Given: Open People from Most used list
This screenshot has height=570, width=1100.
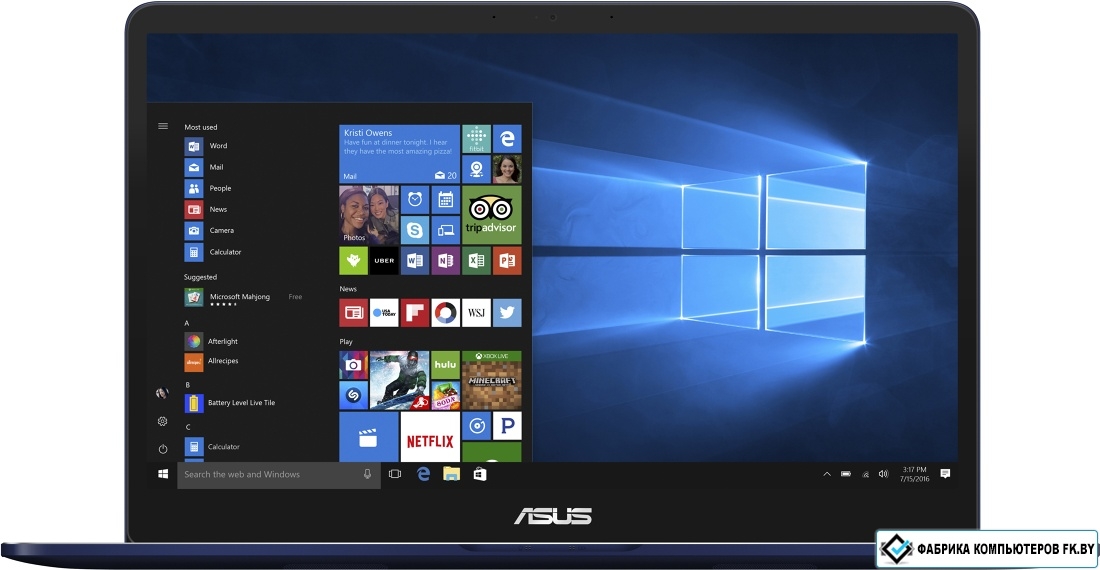Looking at the screenshot, I should pyautogui.click(x=208, y=188).
